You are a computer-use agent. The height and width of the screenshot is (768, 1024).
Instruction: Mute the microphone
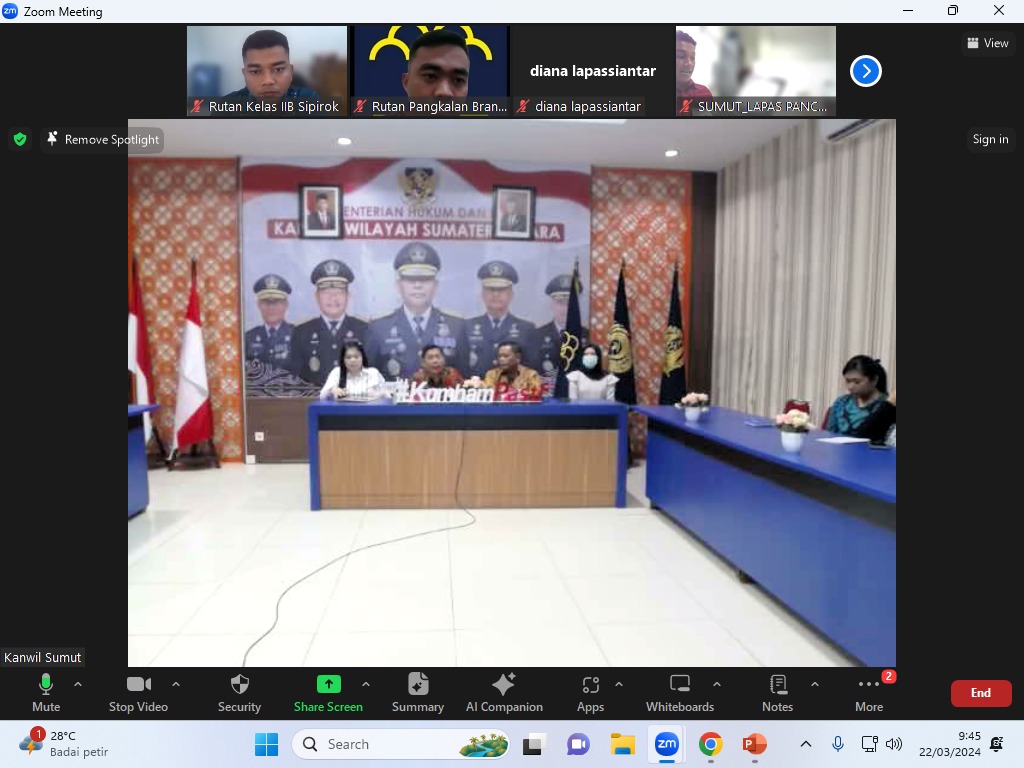coord(45,692)
